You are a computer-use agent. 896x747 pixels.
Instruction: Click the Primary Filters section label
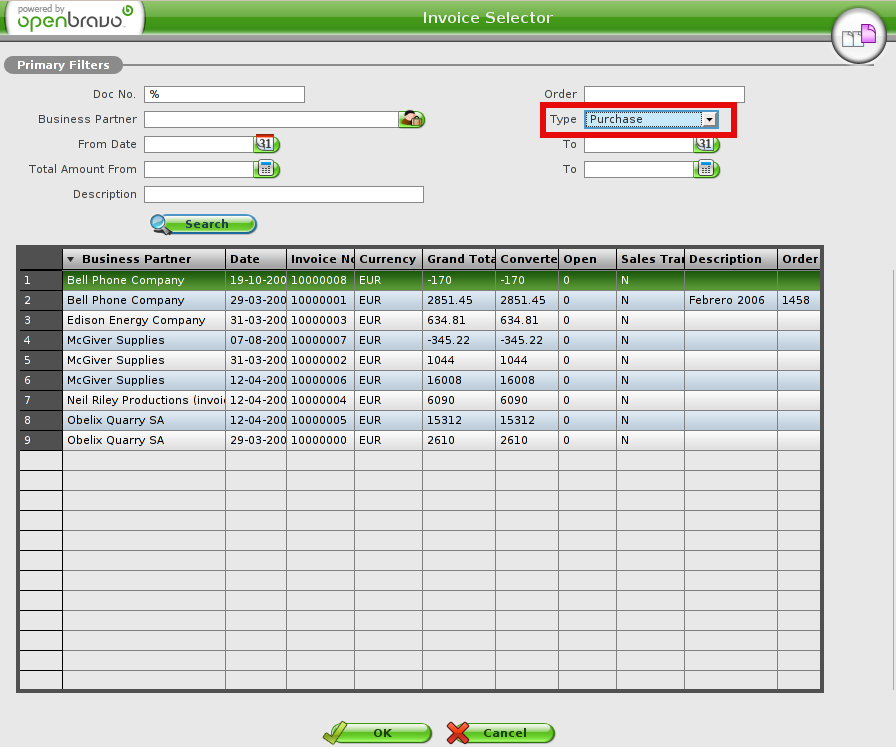(x=63, y=65)
